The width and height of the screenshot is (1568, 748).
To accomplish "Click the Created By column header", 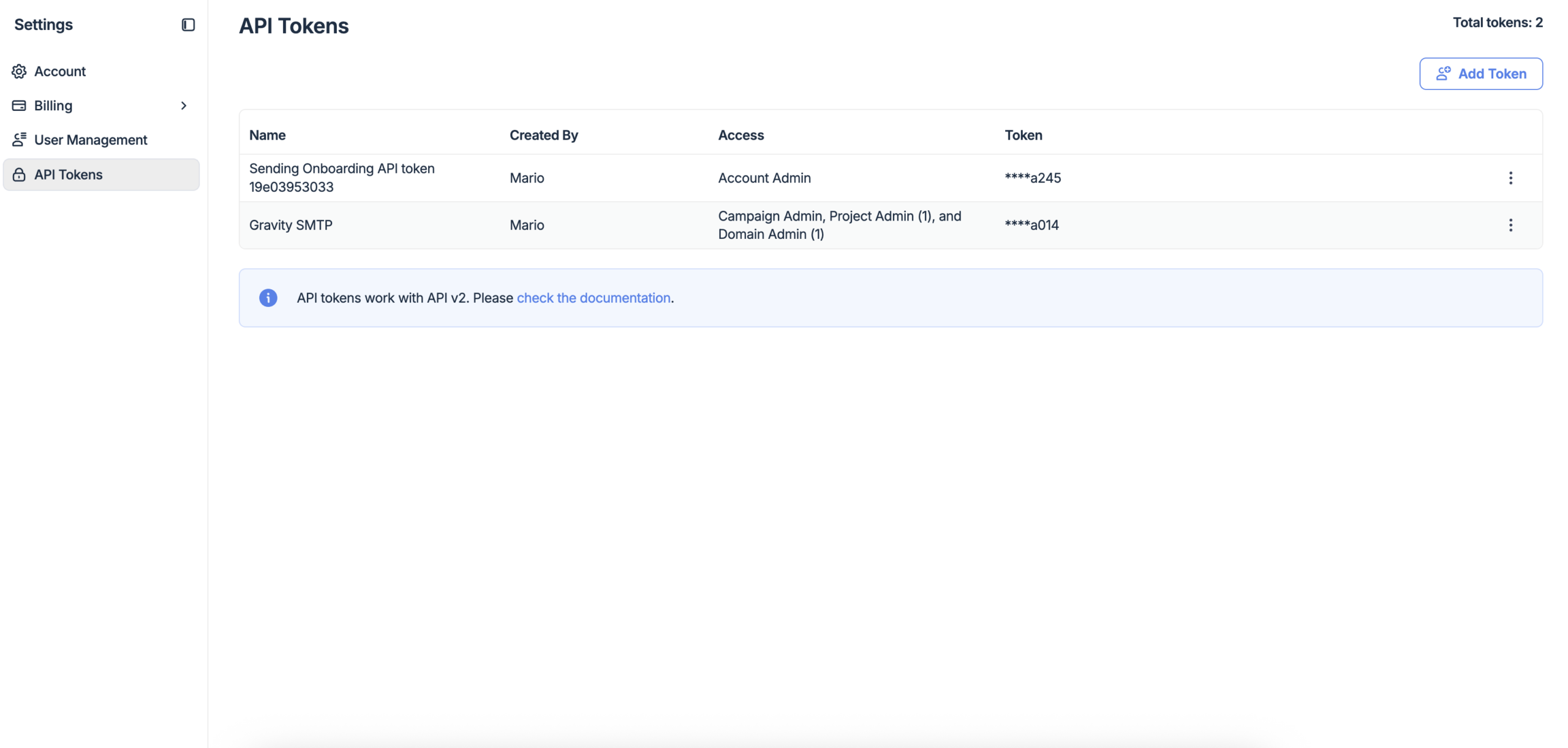I will tap(543, 135).
